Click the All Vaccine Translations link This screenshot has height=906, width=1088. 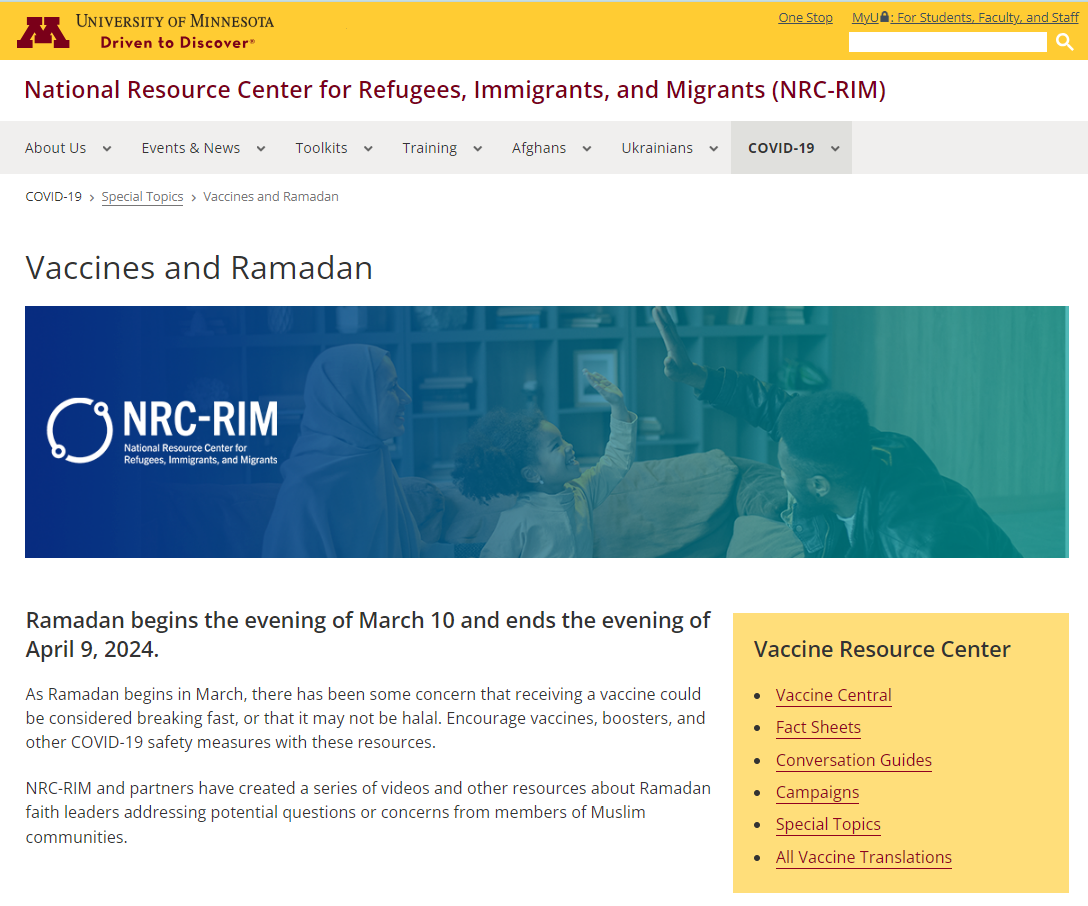tap(863, 857)
